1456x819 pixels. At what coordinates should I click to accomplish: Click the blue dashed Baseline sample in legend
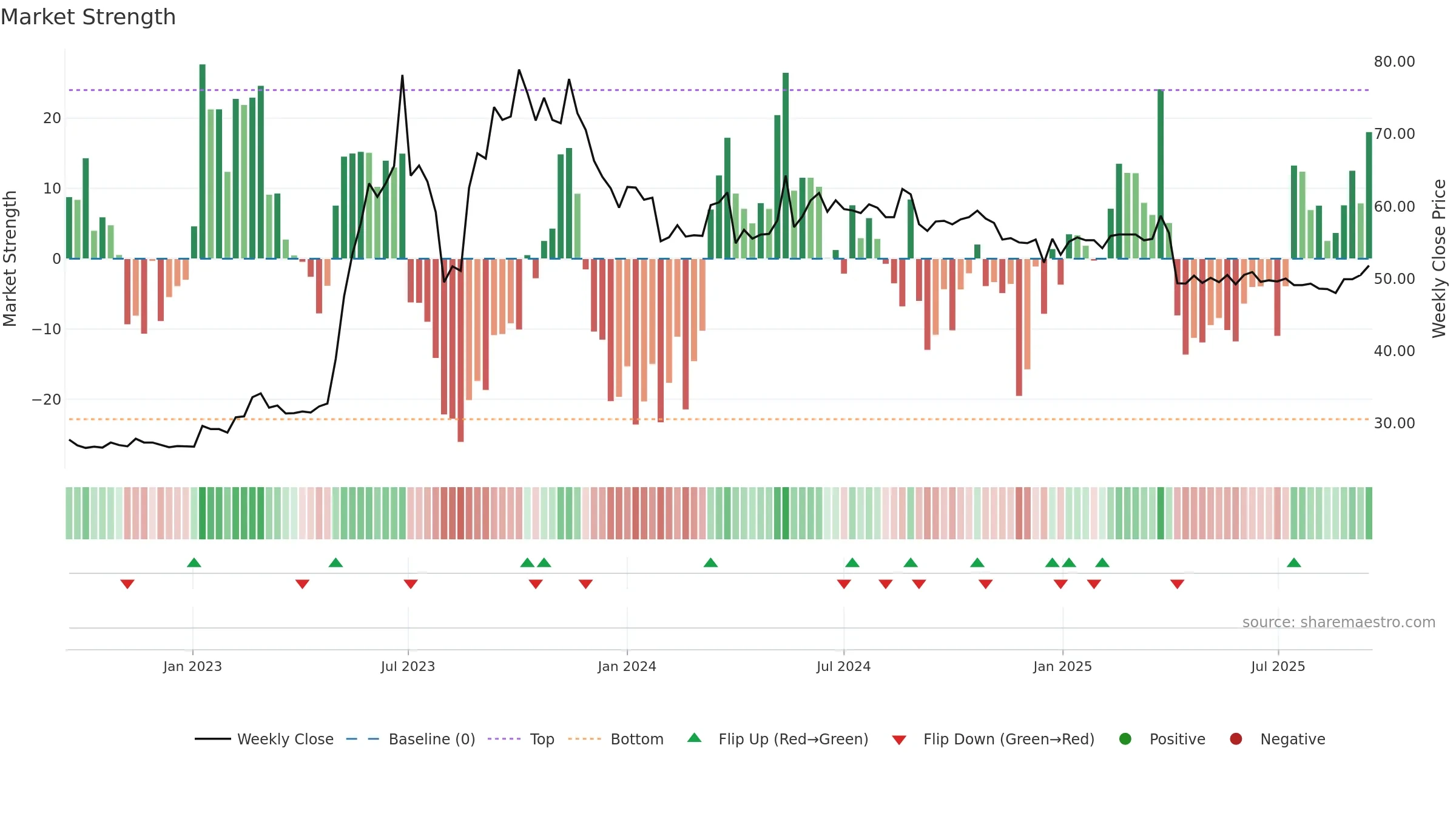(363, 739)
